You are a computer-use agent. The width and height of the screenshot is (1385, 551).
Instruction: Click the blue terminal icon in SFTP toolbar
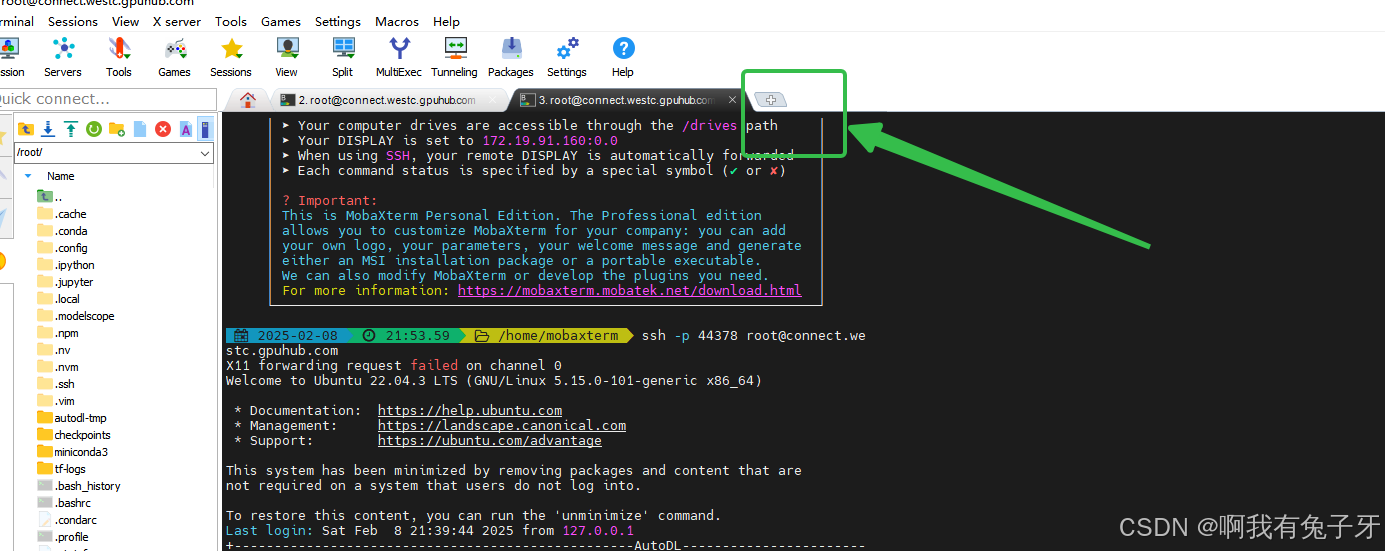(206, 129)
